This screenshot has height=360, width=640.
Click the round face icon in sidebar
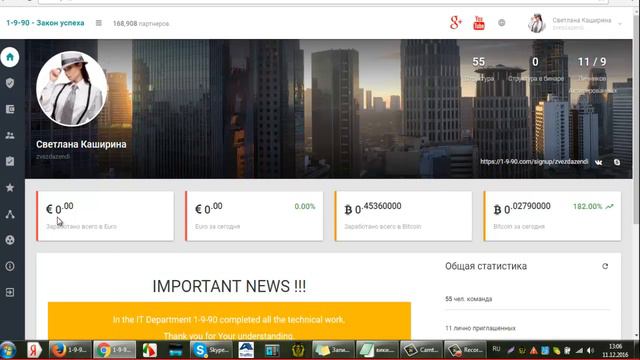pyautogui.click(x=10, y=240)
